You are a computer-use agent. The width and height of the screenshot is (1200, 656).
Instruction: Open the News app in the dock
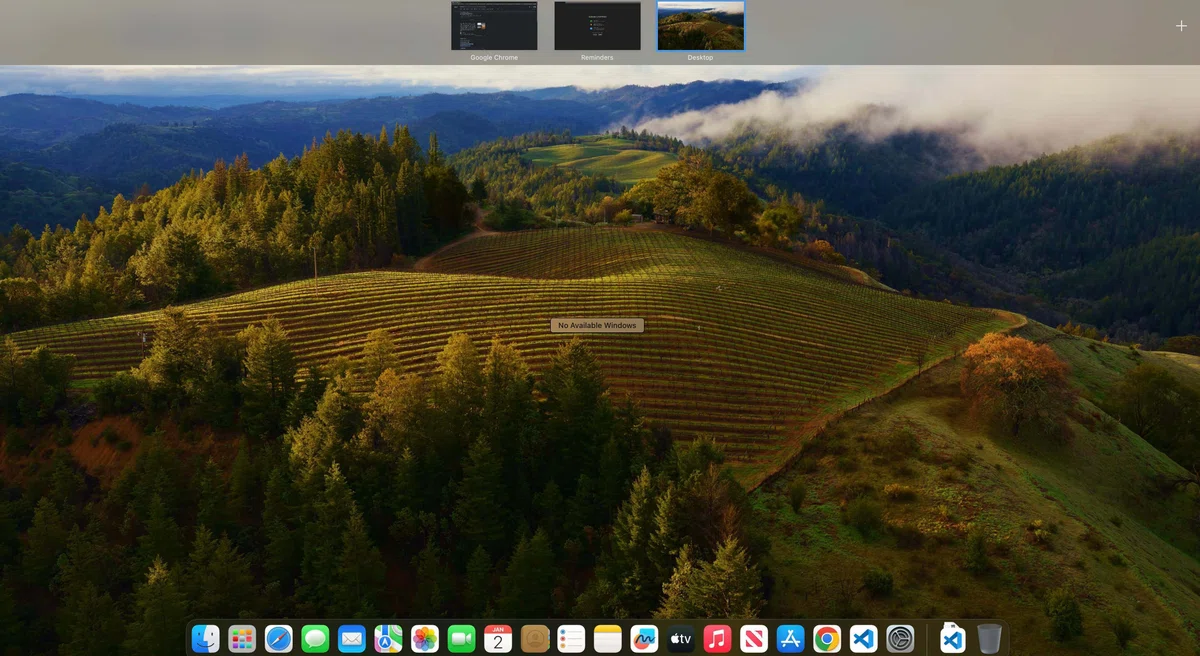tap(754, 638)
